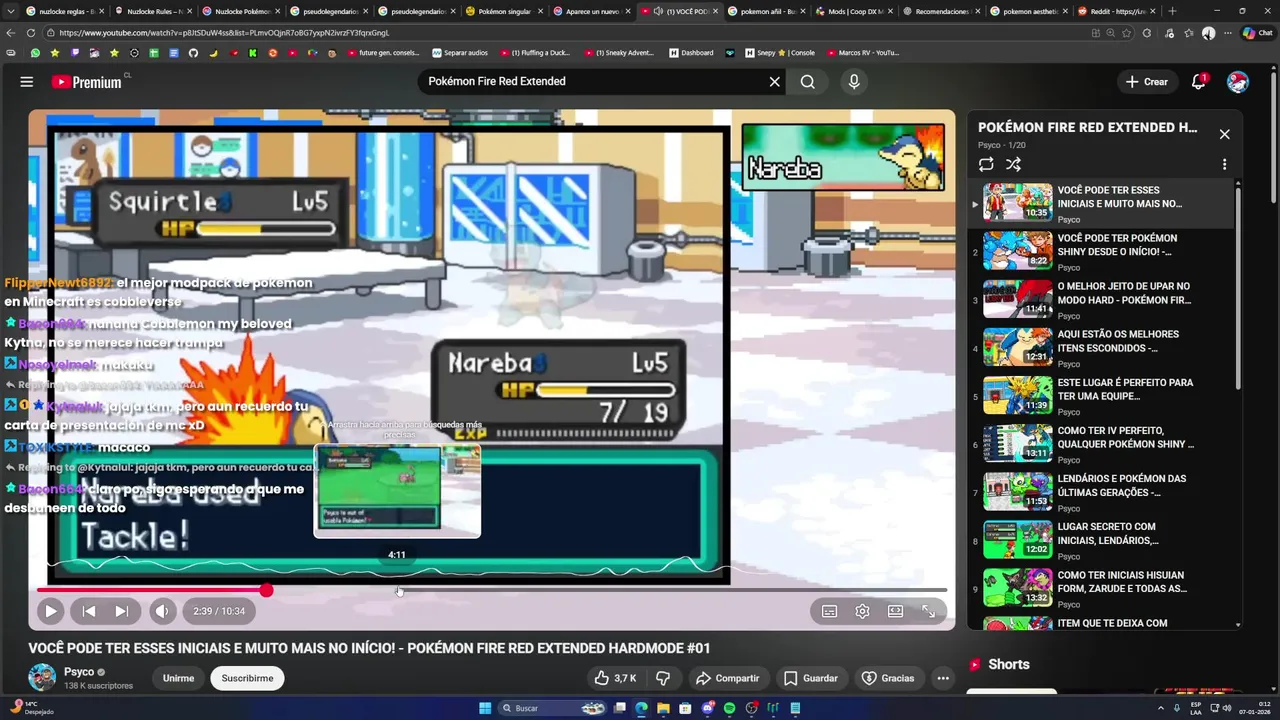Seek video at progress bar scrubber
The height and width of the screenshot is (720, 1280).
(266, 591)
